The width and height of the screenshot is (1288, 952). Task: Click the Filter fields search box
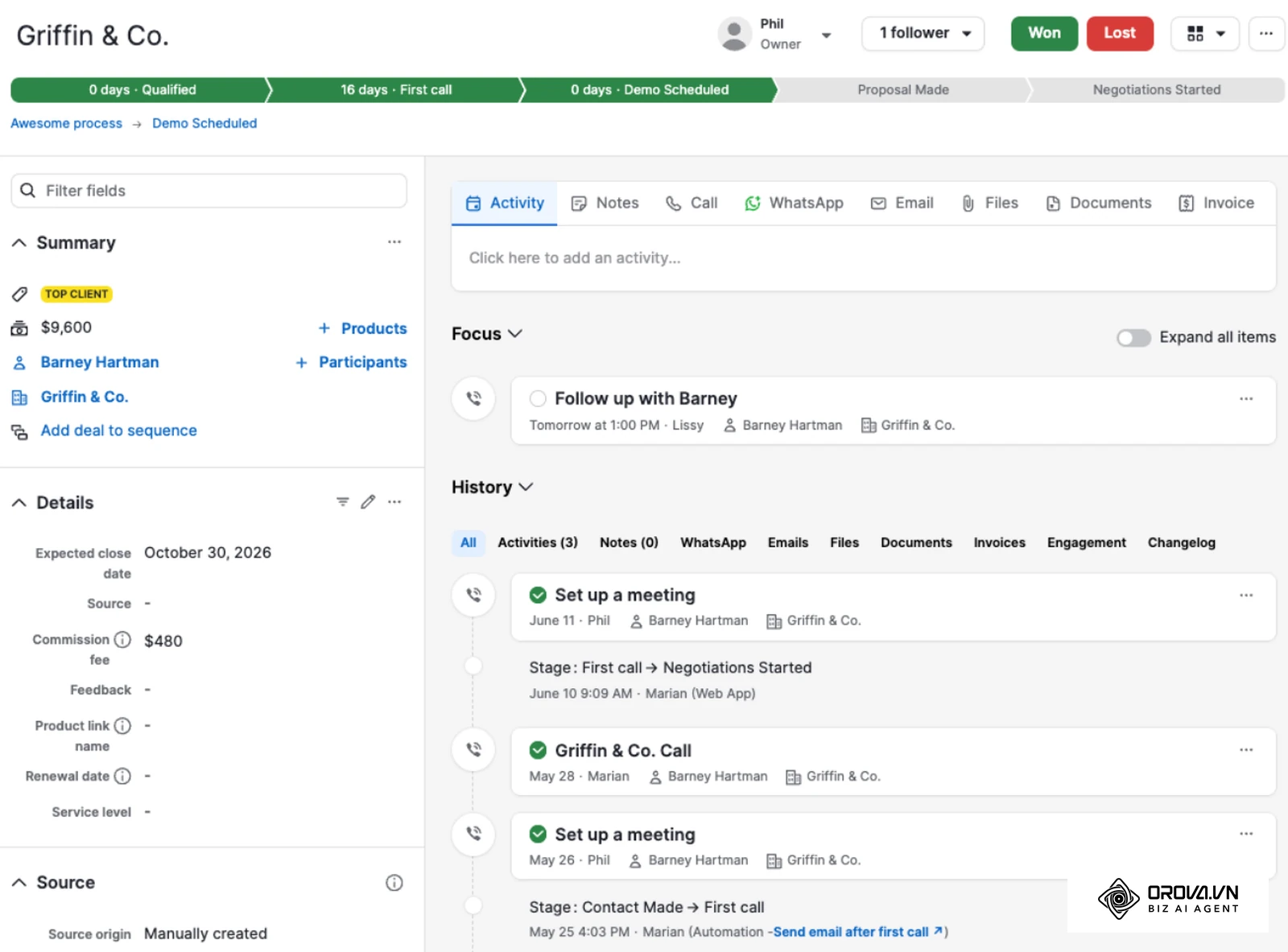pos(208,191)
